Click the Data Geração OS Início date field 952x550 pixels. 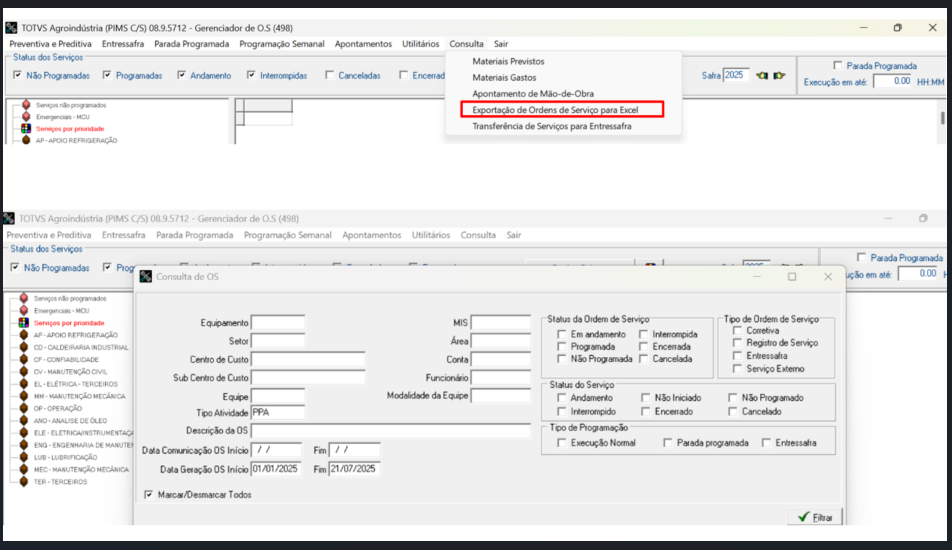[276, 469]
